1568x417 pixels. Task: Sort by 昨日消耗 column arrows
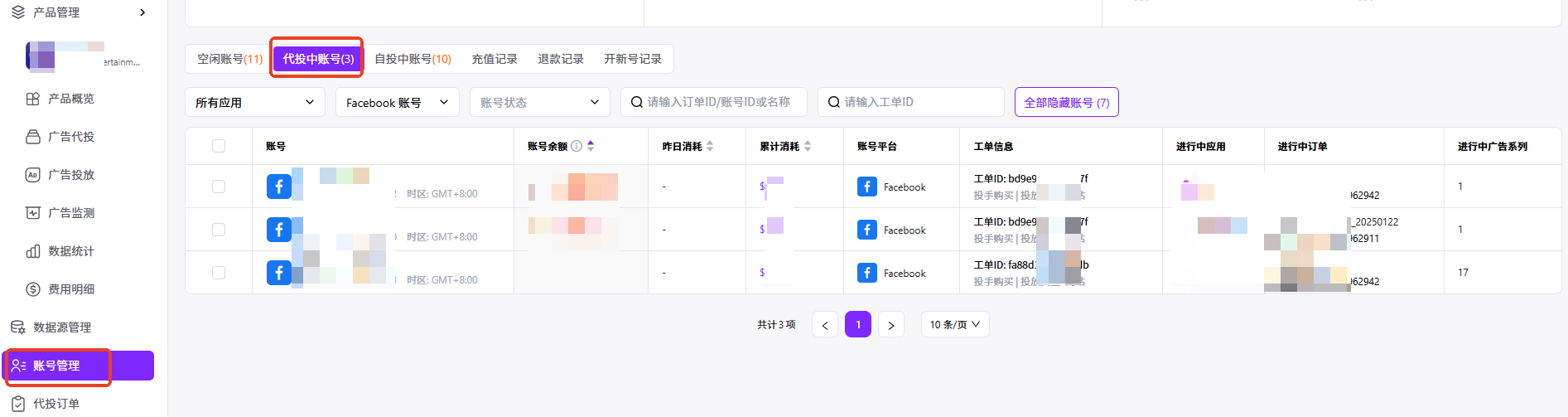(x=710, y=146)
